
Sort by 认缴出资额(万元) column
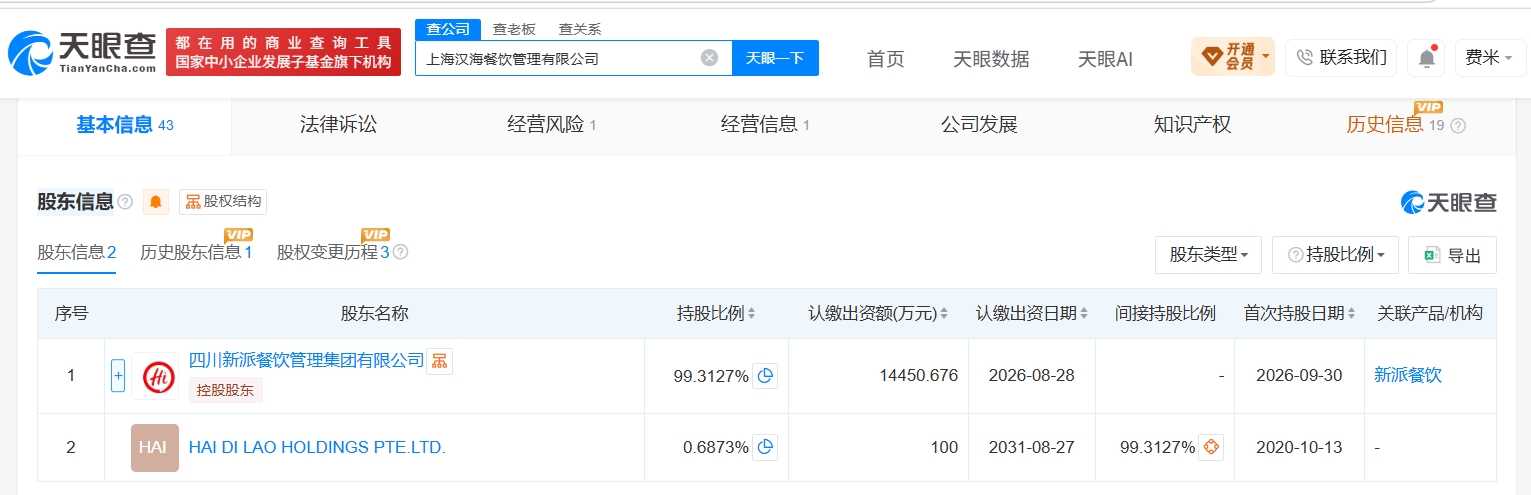pos(943,314)
